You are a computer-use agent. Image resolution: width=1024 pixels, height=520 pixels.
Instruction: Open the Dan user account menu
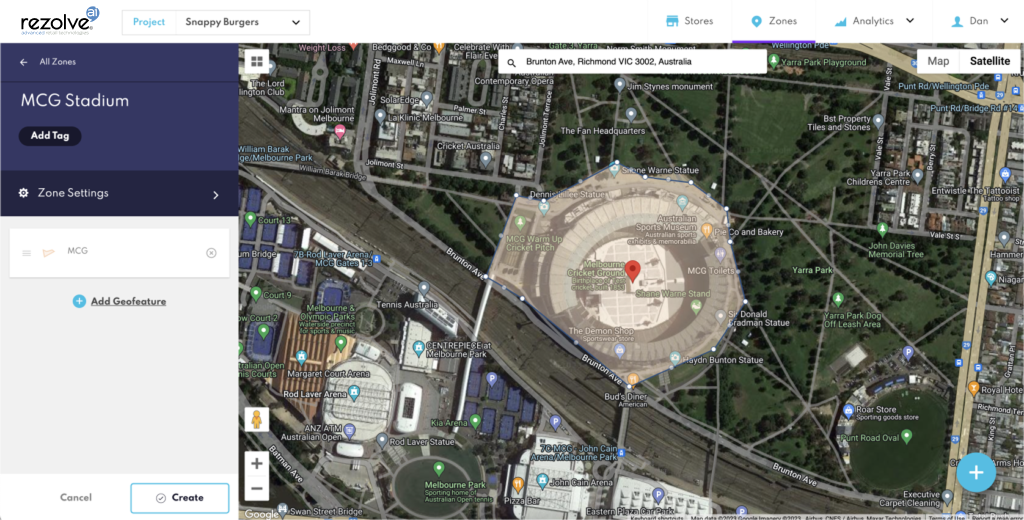click(x=980, y=21)
